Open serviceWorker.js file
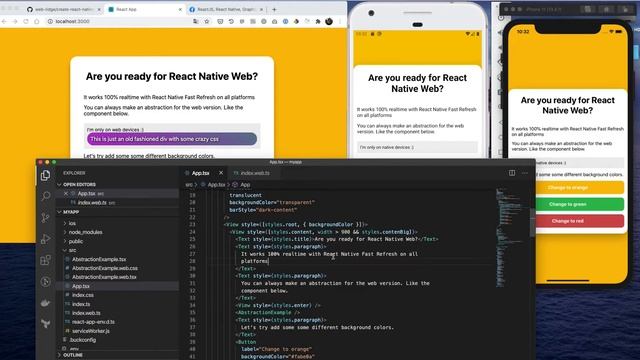 tap(91, 331)
